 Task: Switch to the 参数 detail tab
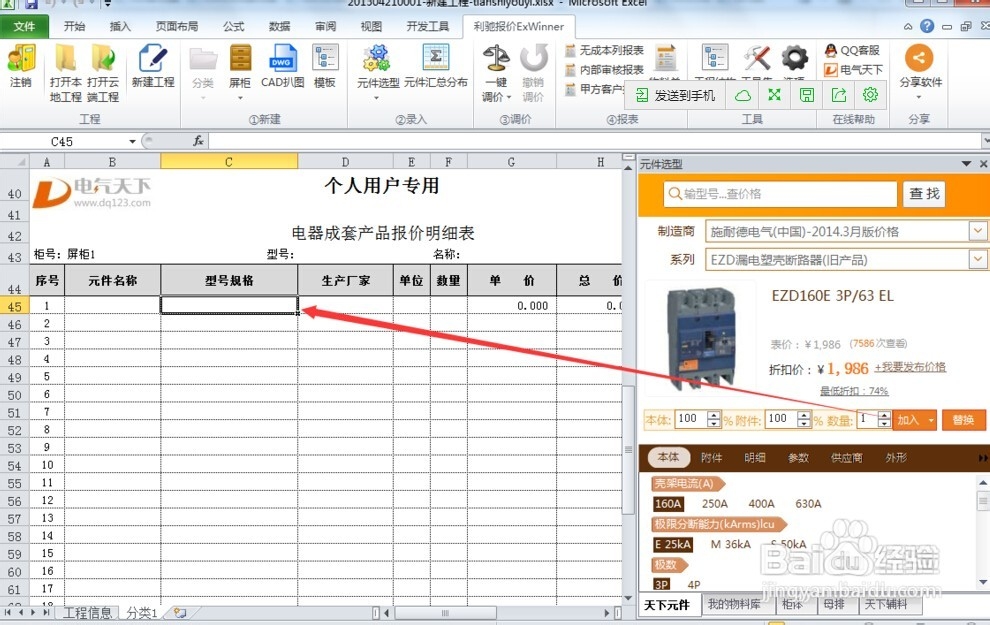coord(798,458)
